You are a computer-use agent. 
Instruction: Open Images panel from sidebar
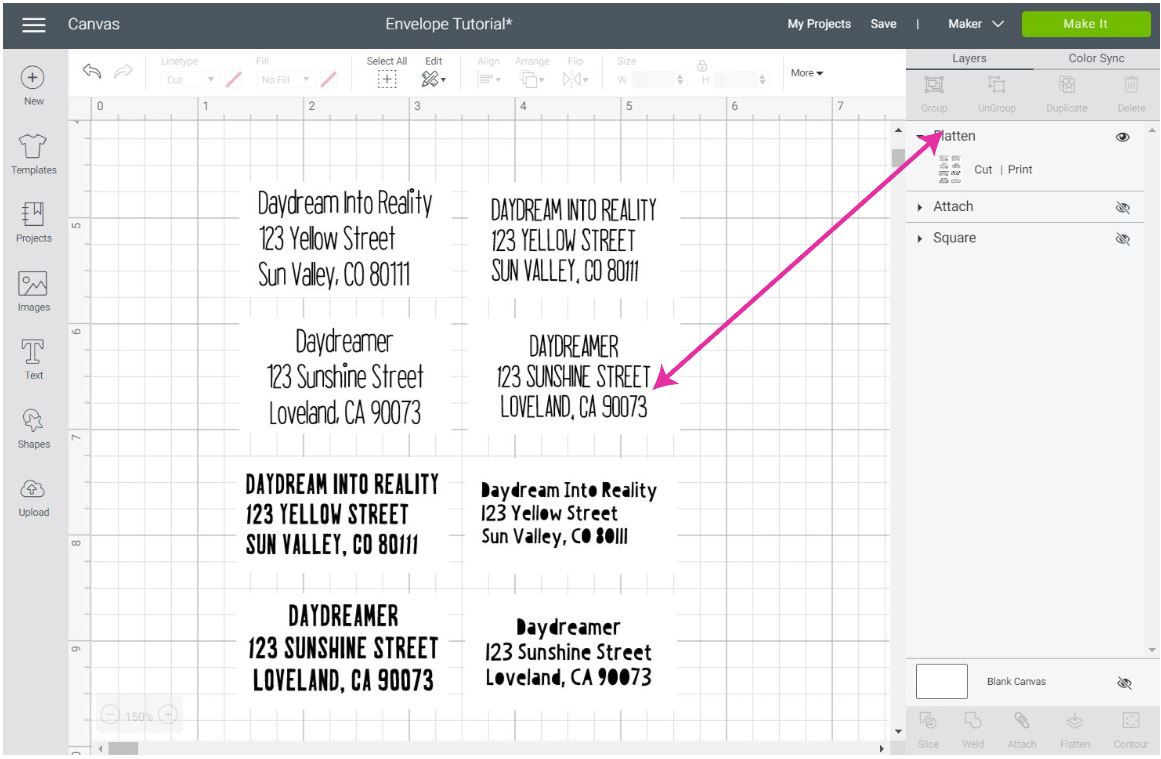33,284
